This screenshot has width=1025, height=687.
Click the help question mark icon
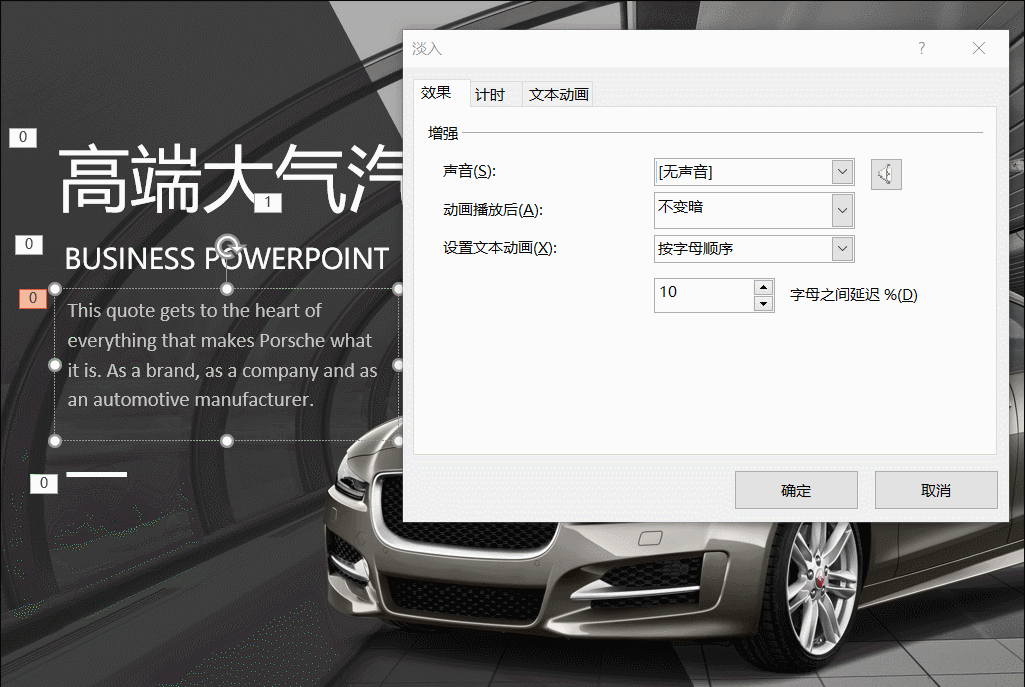point(922,48)
